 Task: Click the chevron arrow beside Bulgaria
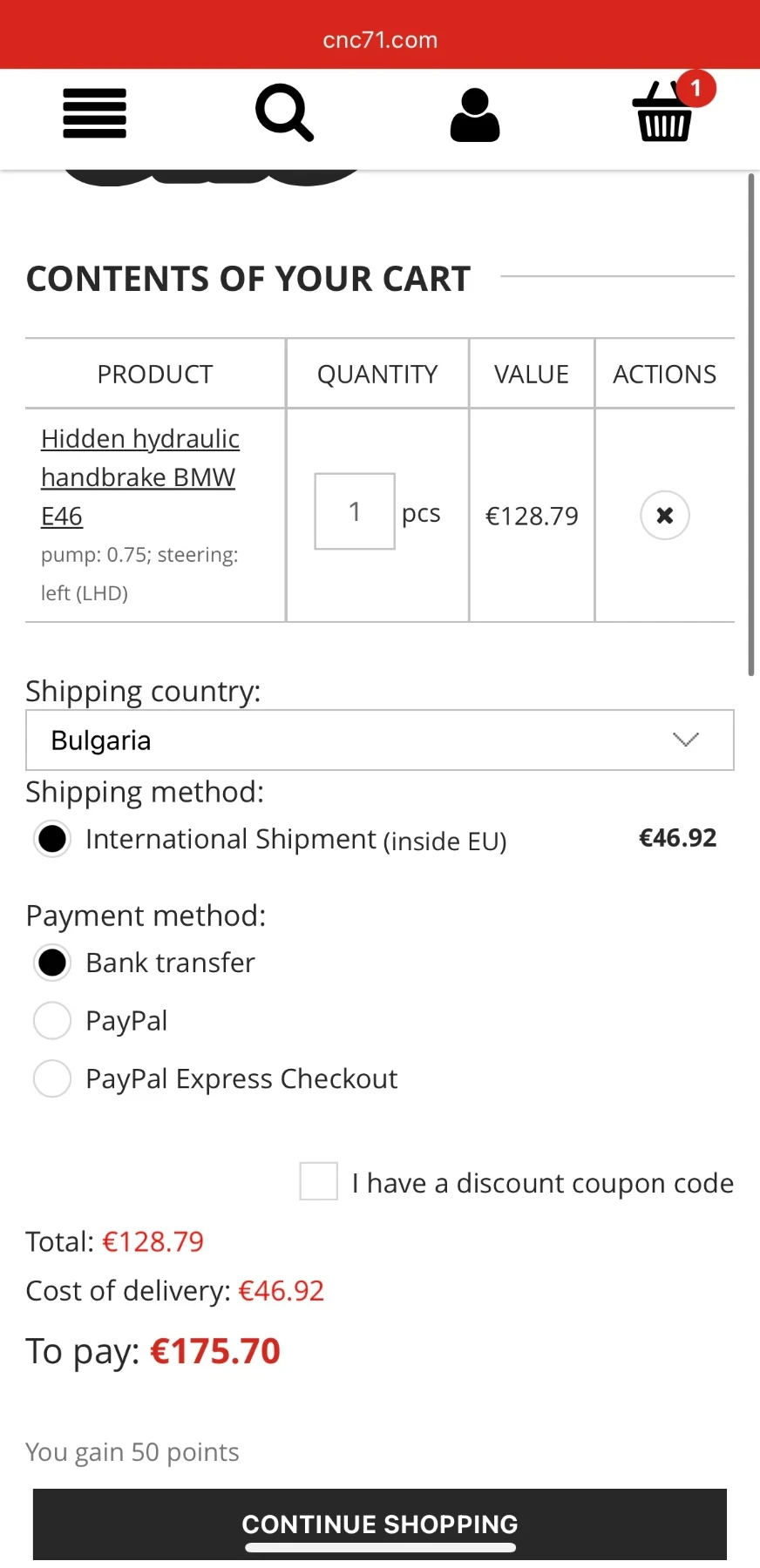[686, 740]
